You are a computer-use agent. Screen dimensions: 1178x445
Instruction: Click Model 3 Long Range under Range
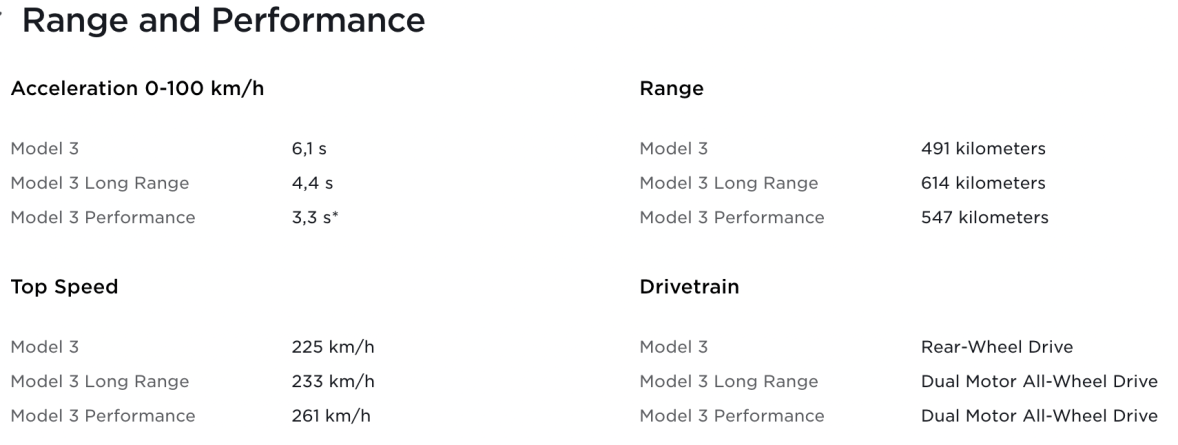coord(728,183)
